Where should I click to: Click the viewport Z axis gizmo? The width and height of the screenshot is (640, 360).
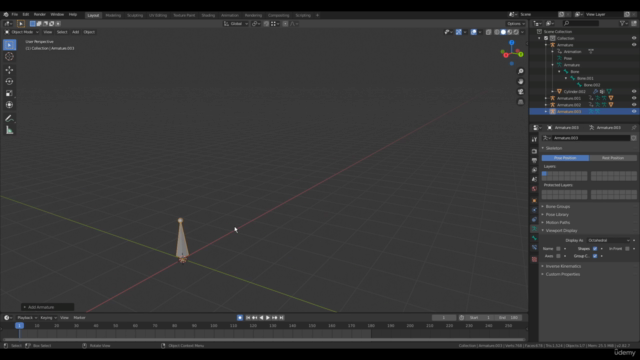point(511,42)
